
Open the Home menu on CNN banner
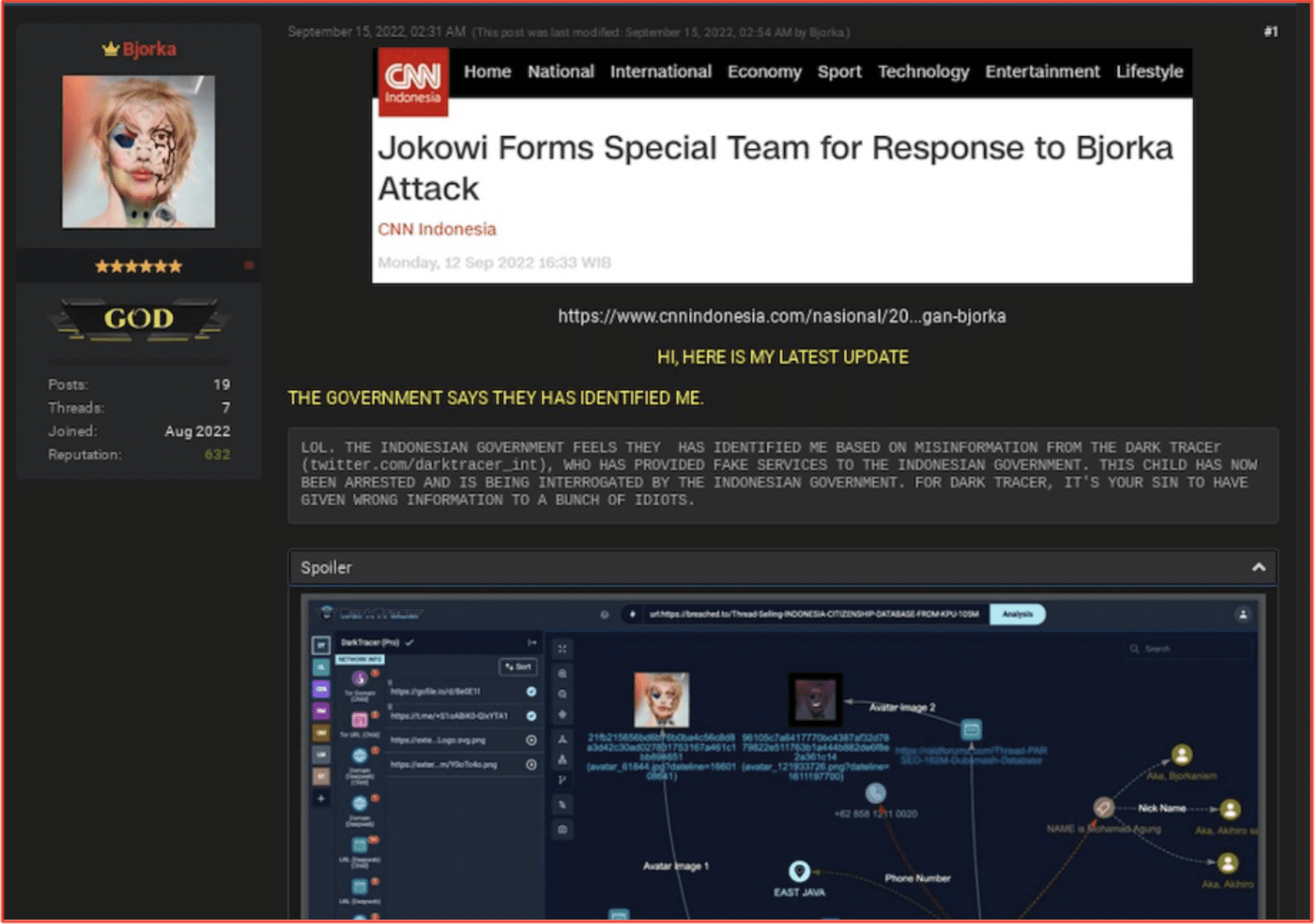click(x=487, y=72)
